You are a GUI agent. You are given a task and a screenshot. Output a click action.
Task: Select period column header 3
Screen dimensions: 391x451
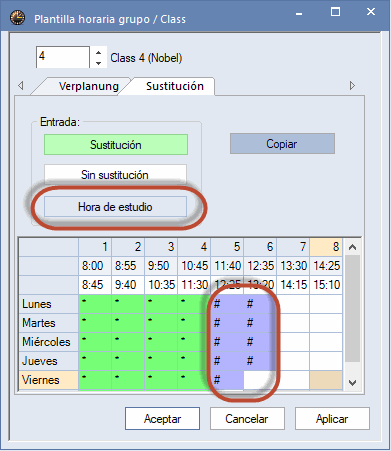click(161, 247)
